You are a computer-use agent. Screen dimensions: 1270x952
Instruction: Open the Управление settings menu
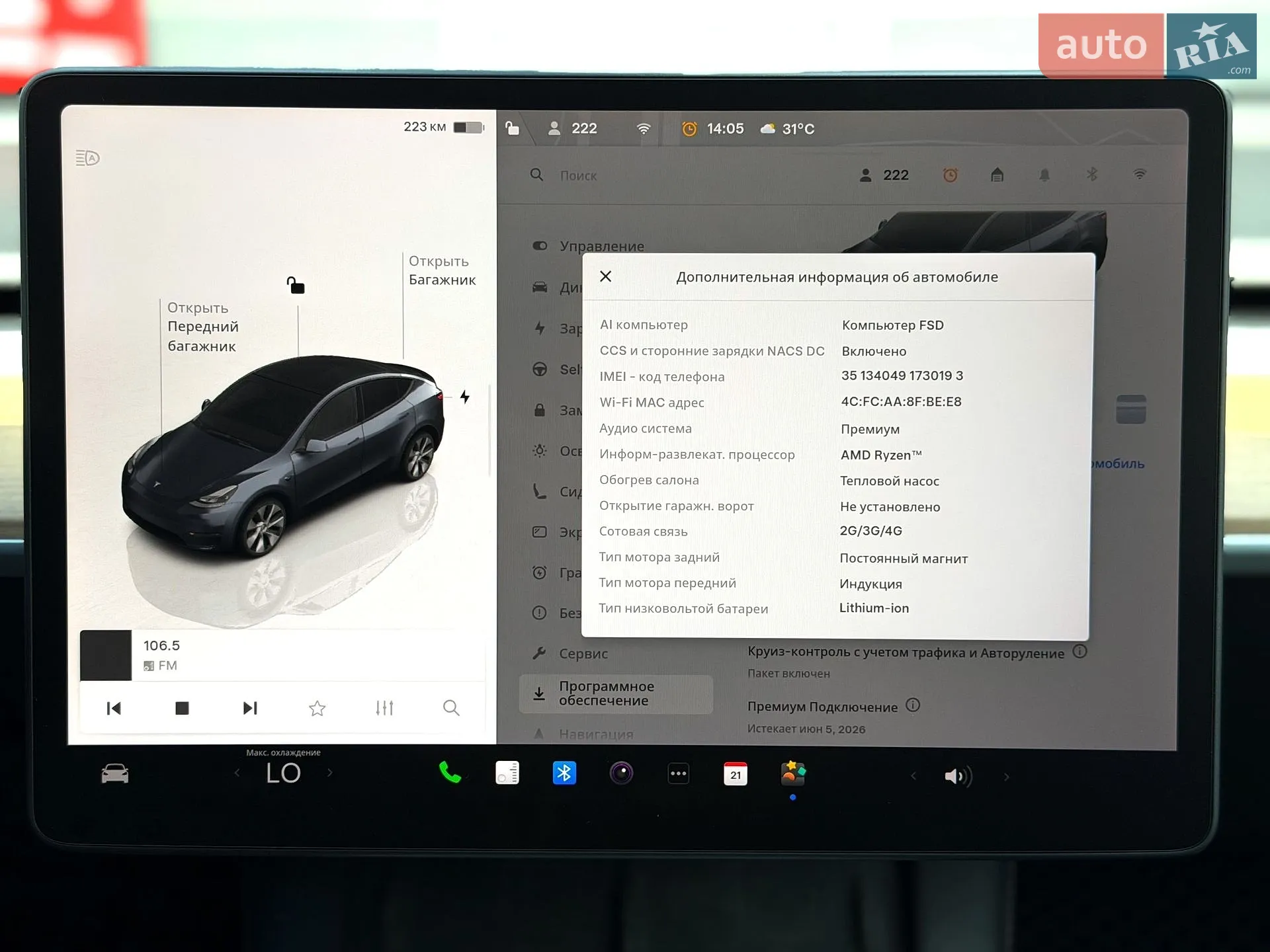pyautogui.click(x=589, y=246)
